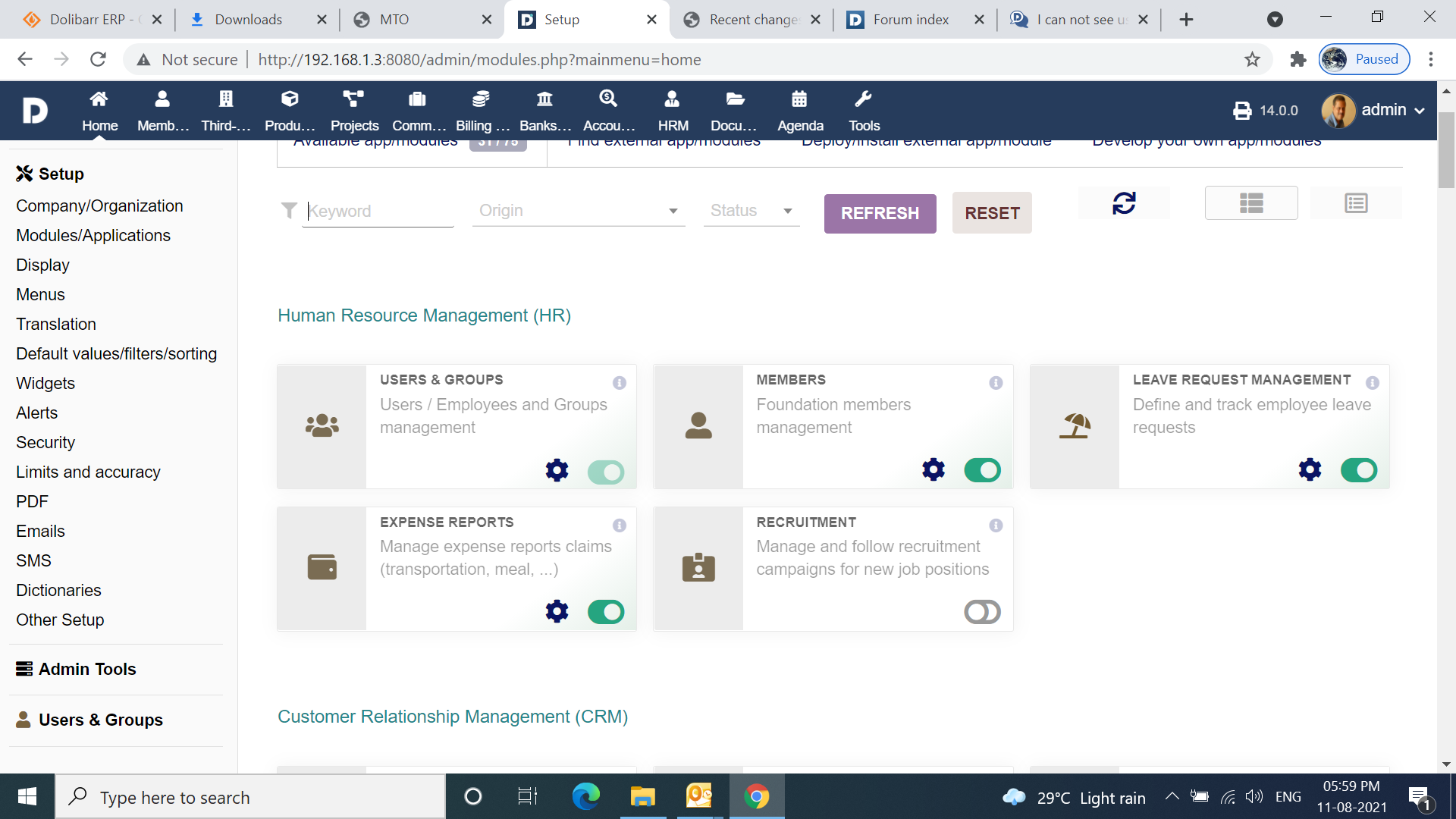1456x819 pixels.
Task: Click the purple REFRESH button
Action: pos(880,213)
